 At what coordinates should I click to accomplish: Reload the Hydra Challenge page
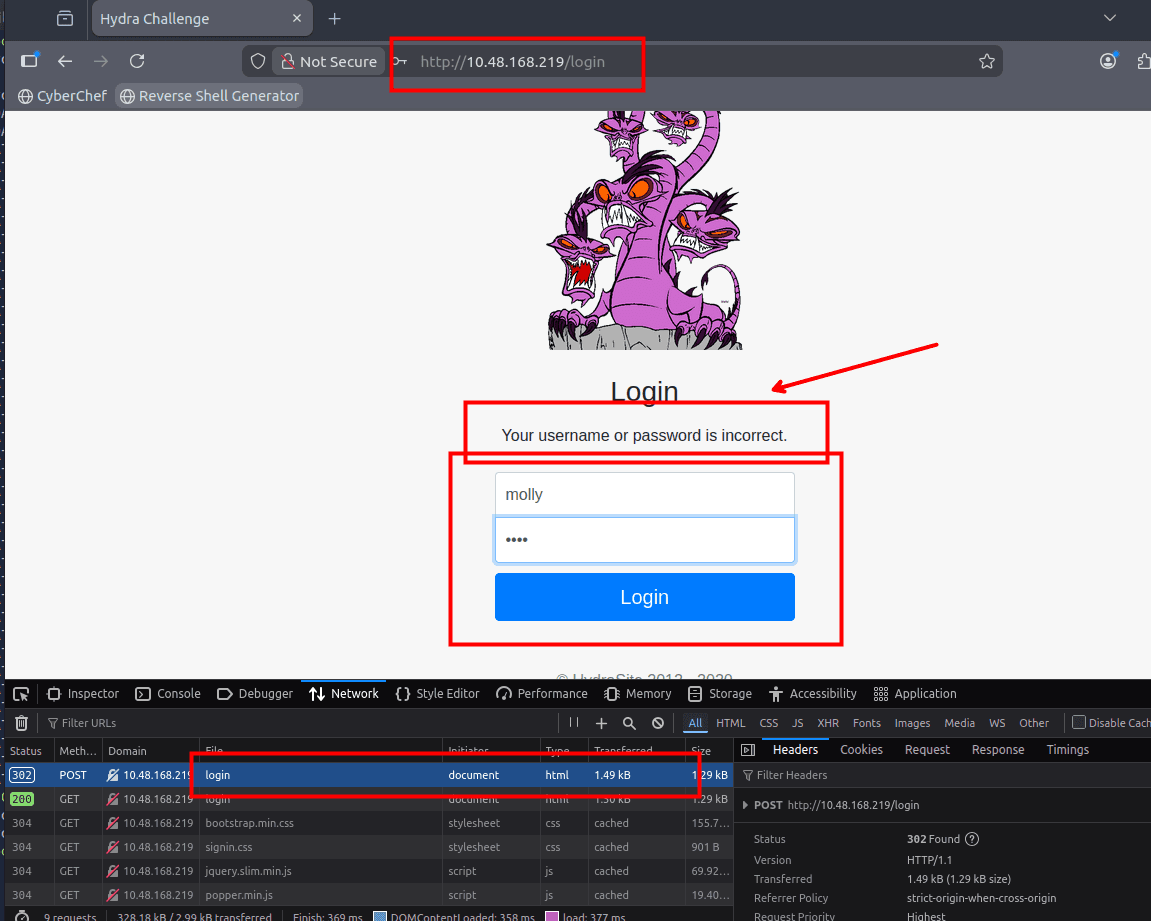pyautogui.click(x=137, y=62)
